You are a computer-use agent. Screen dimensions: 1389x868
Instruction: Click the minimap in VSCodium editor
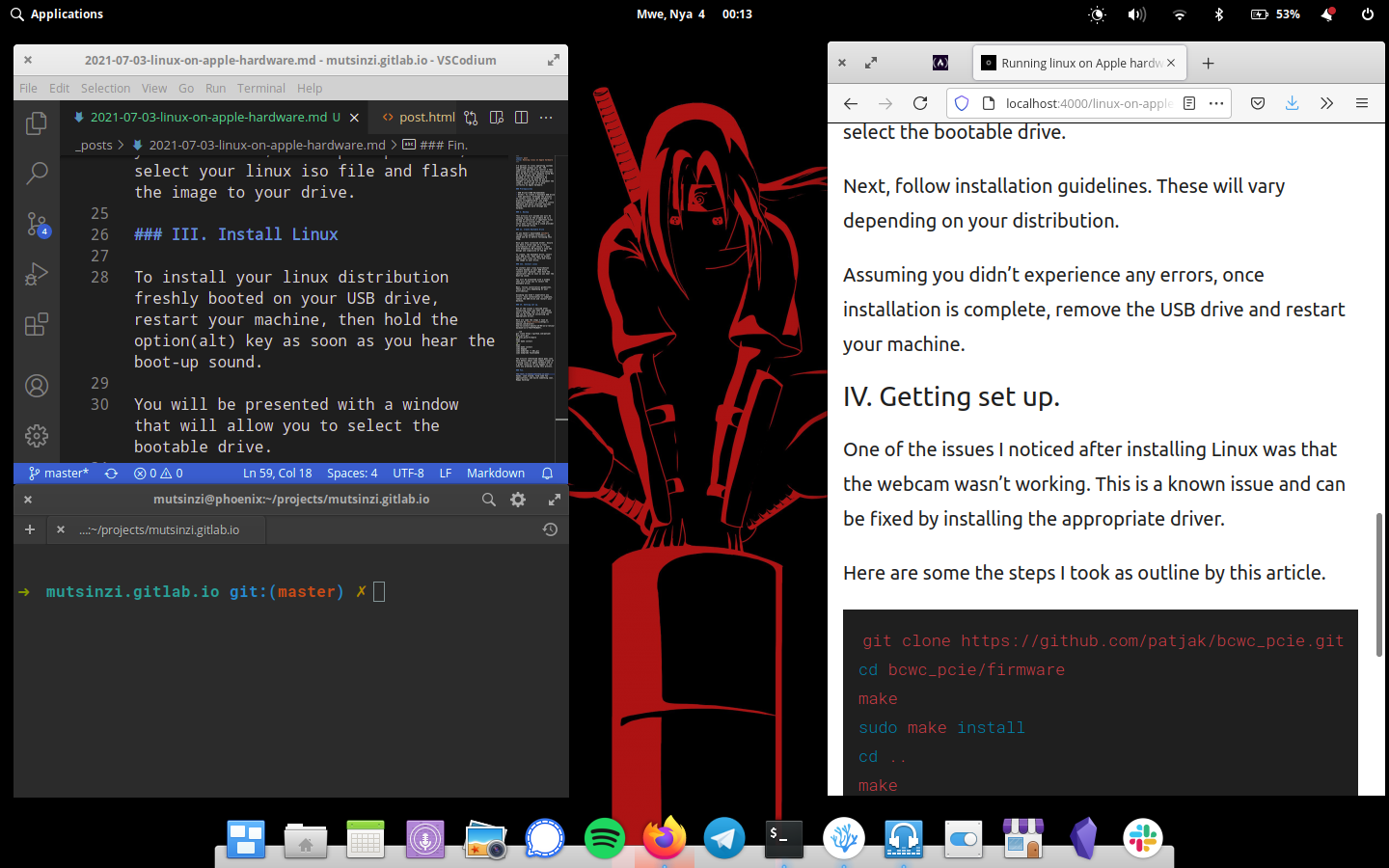(x=534, y=270)
